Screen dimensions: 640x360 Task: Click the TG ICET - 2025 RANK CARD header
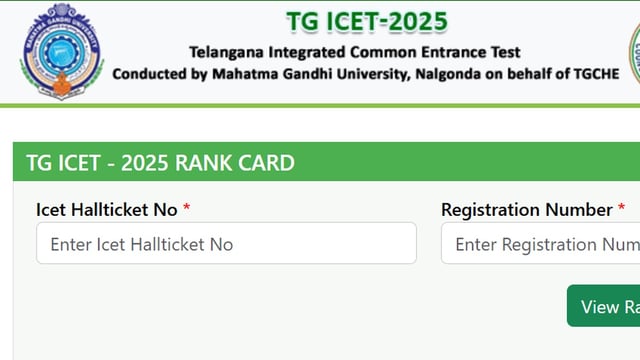(x=160, y=163)
